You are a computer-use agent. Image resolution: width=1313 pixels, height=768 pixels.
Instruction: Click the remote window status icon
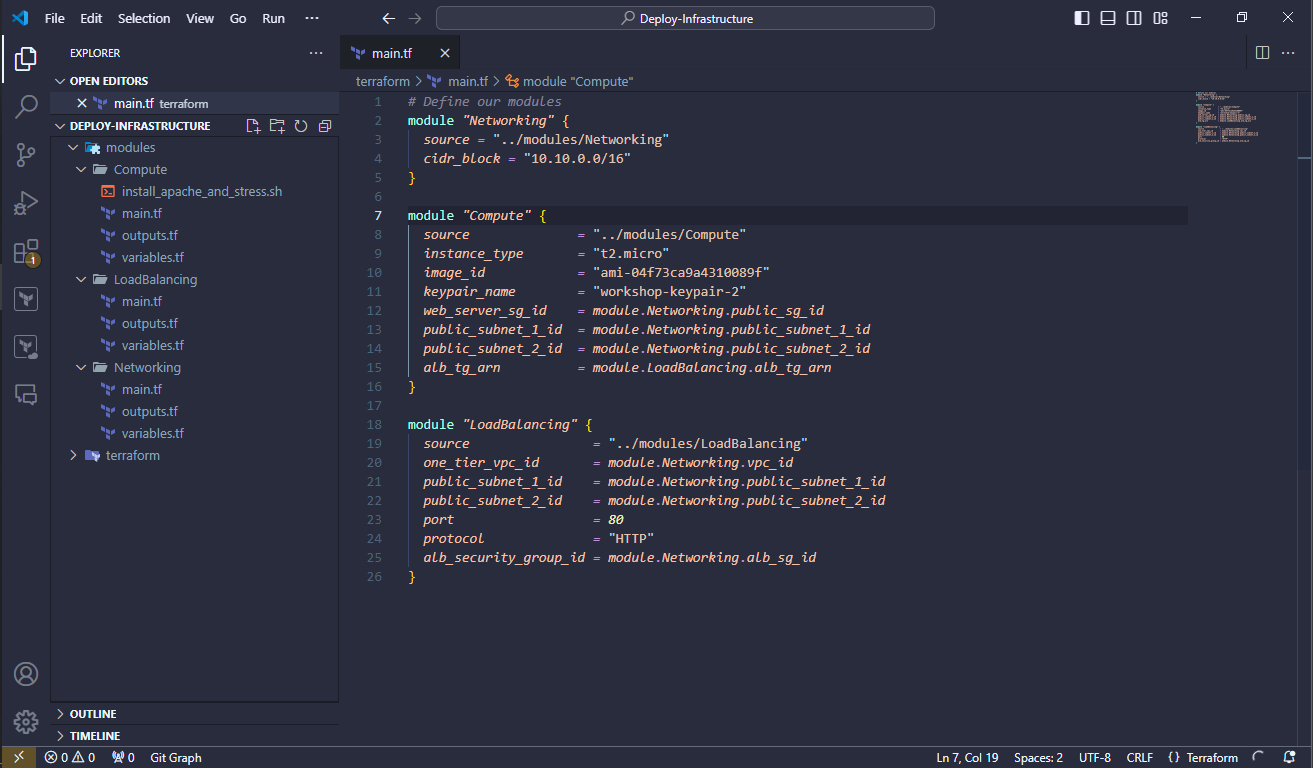pos(18,757)
